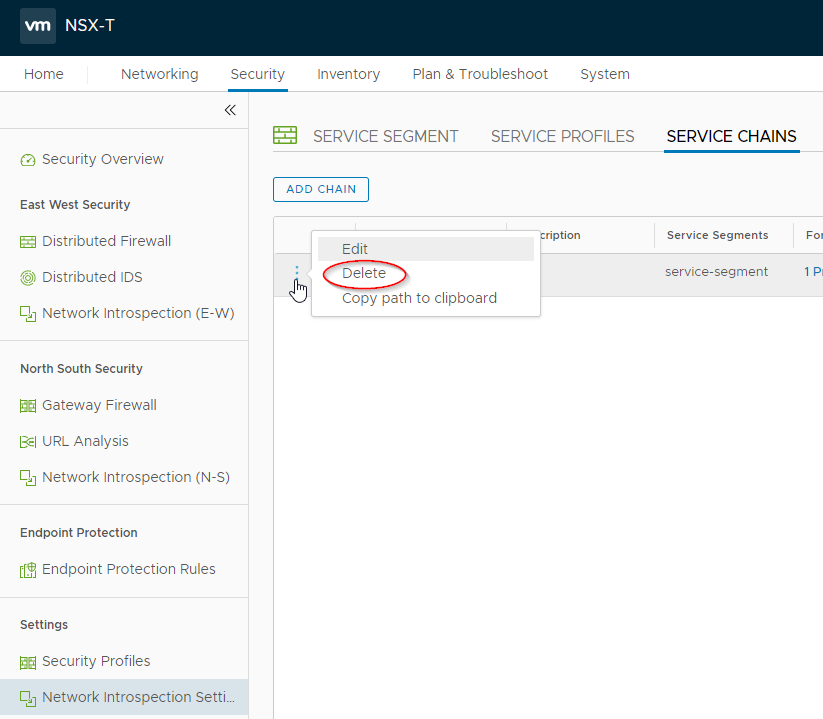The image size is (823, 719).
Task: Click the Service Segments column header
Action: click(x=717, y=235)
